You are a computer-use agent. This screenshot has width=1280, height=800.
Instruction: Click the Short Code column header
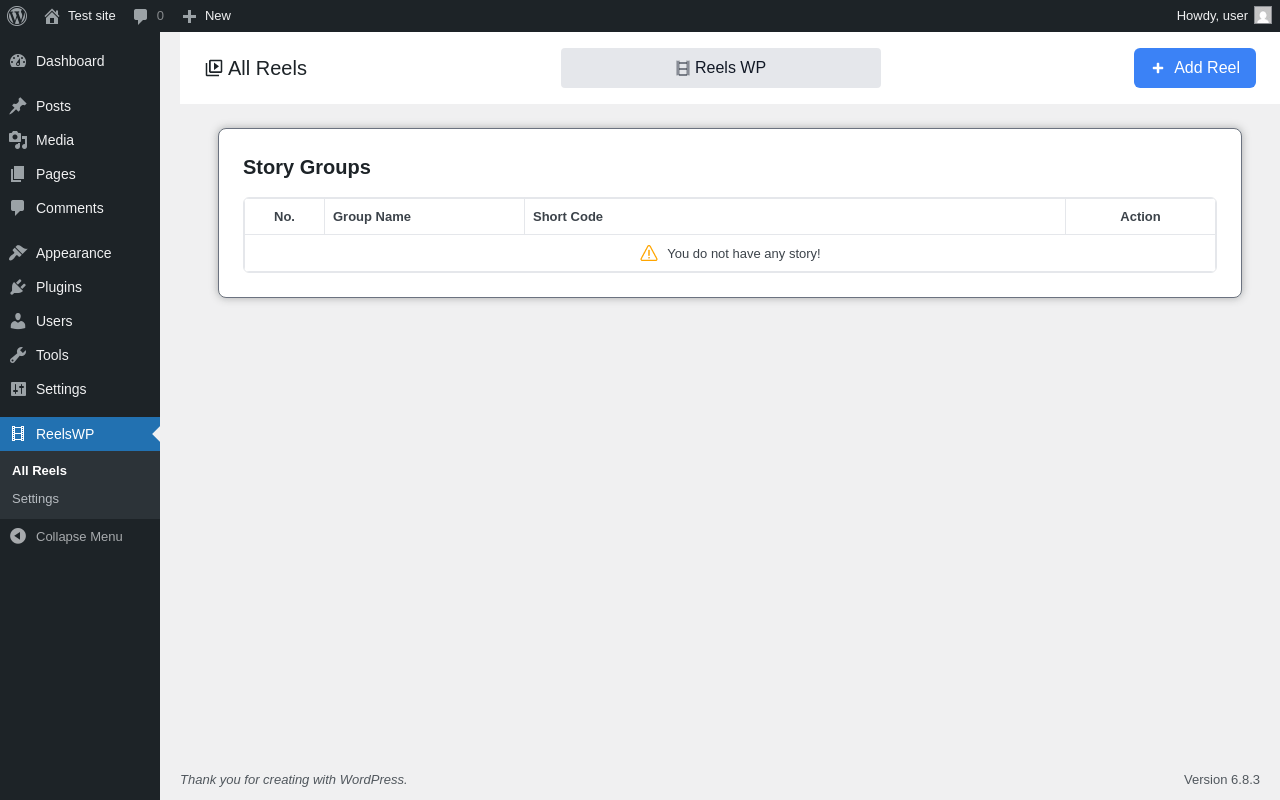tap(568, 216)
